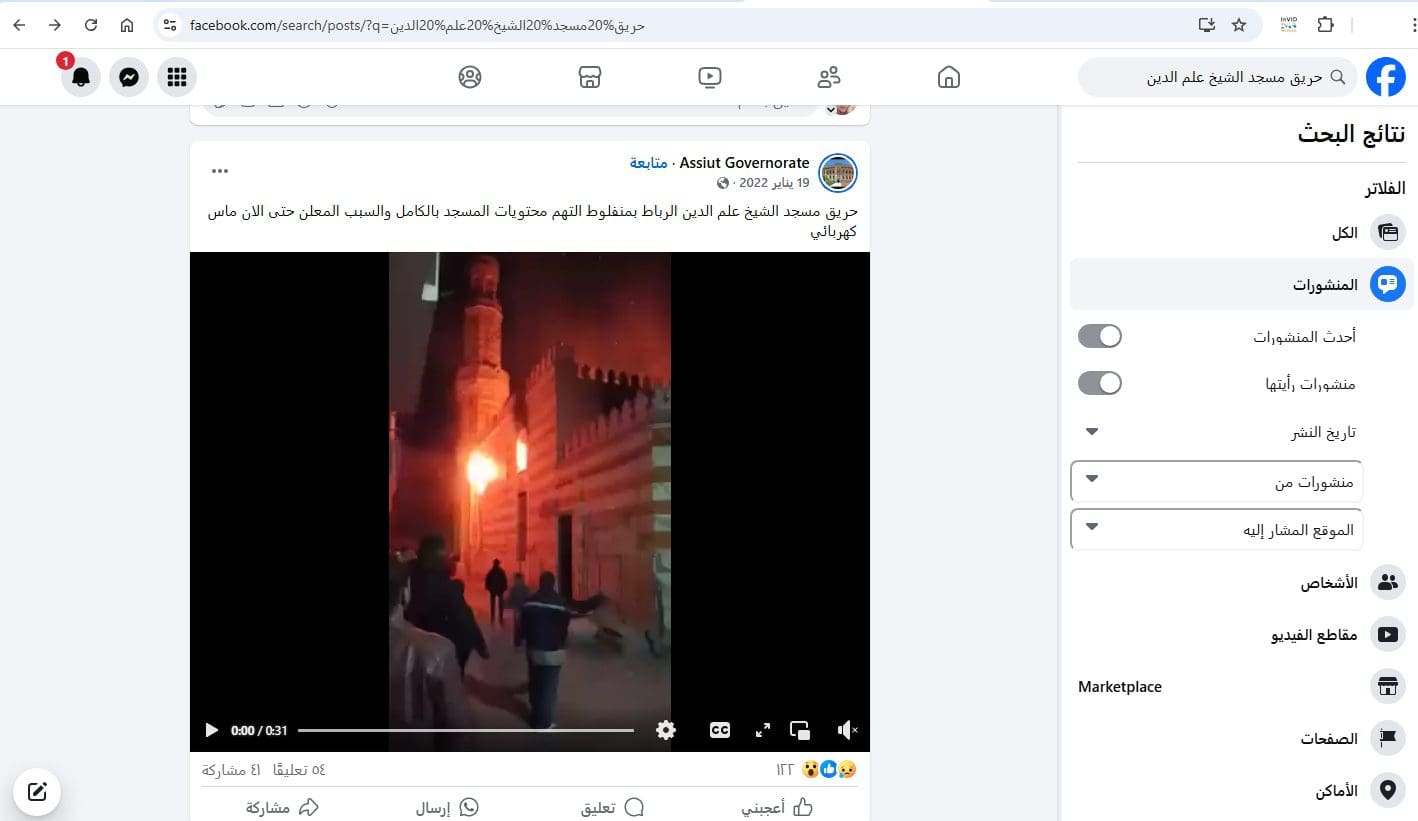Select the الكل filter

(1242, 233)
